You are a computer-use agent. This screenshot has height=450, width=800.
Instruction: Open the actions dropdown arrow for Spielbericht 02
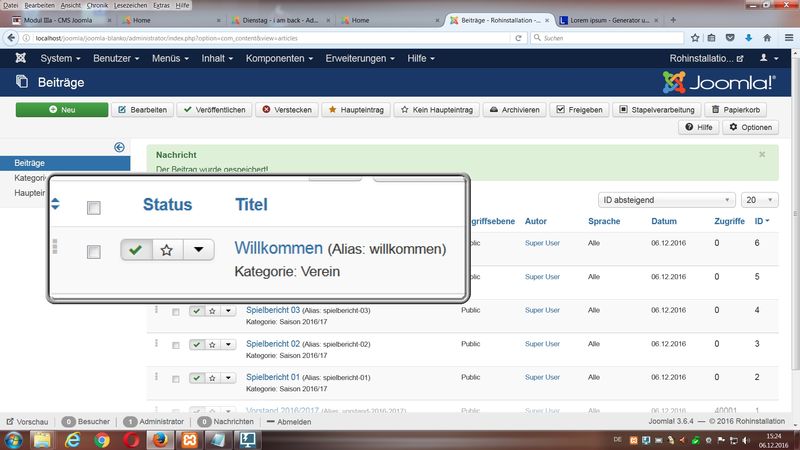(228, 344)
